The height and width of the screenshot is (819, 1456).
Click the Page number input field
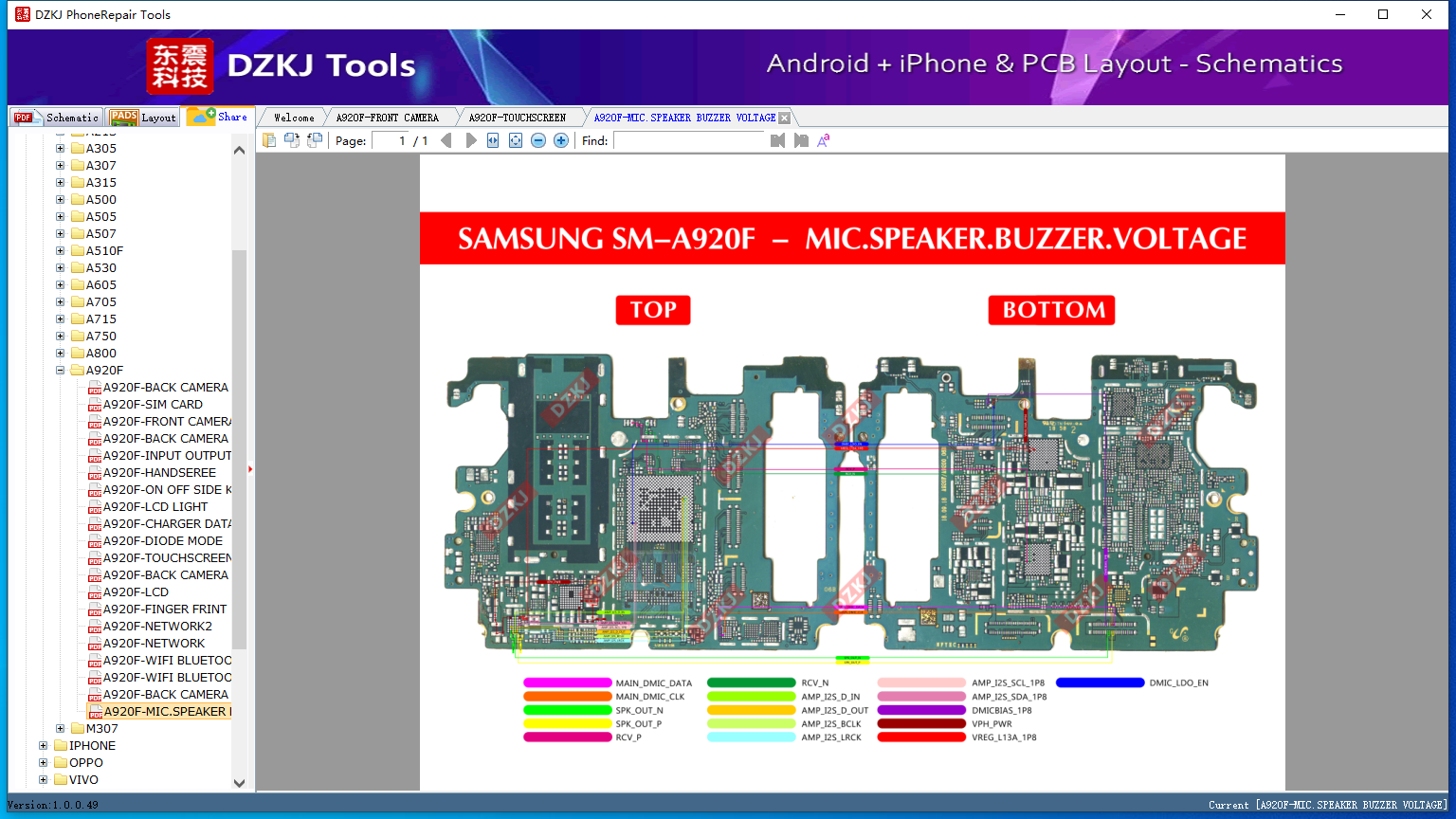point(390,140)
